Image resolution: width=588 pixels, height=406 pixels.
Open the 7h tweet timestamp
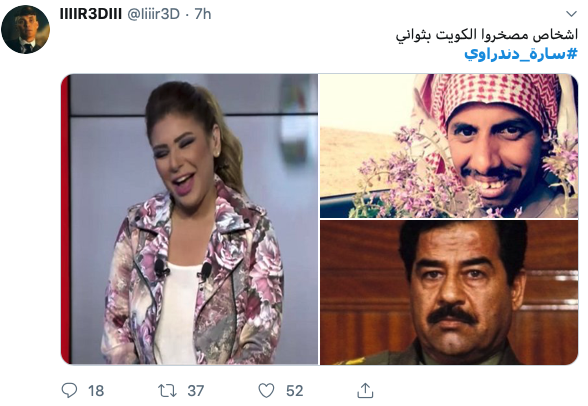[x=202, y=14]
